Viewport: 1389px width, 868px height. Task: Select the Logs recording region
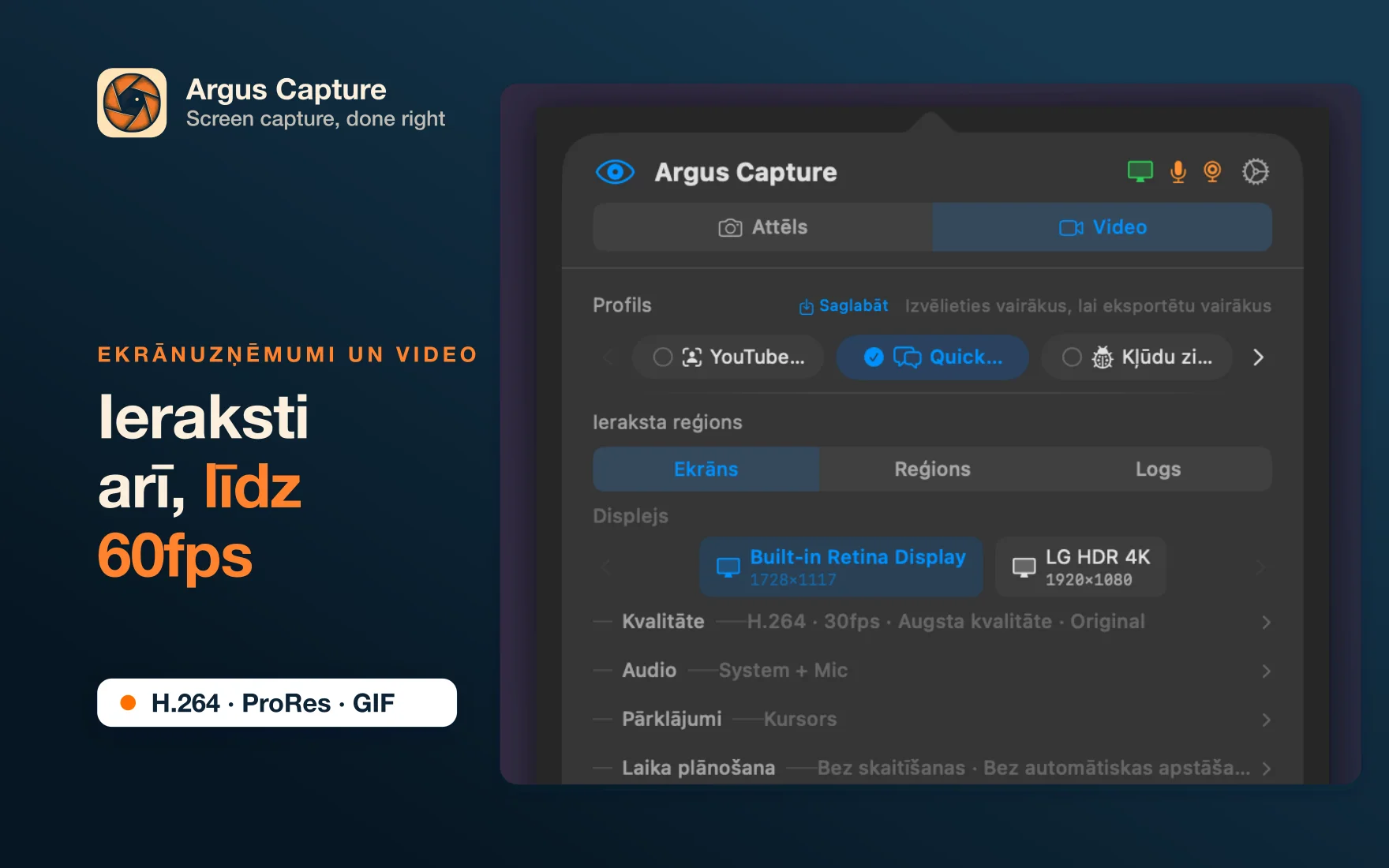tap(1158, 469)
